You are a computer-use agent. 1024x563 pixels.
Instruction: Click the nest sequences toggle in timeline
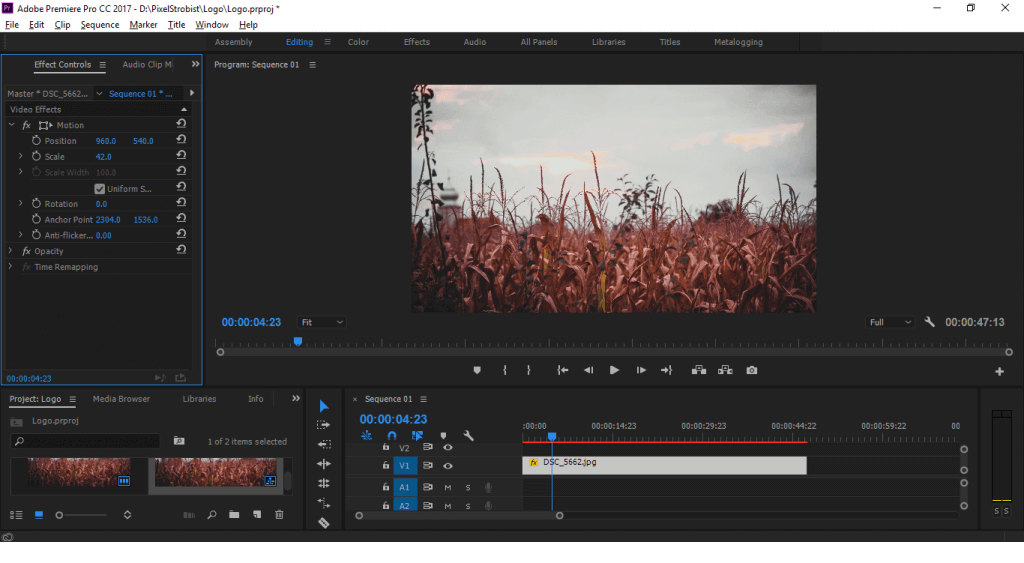coord(366,436)
